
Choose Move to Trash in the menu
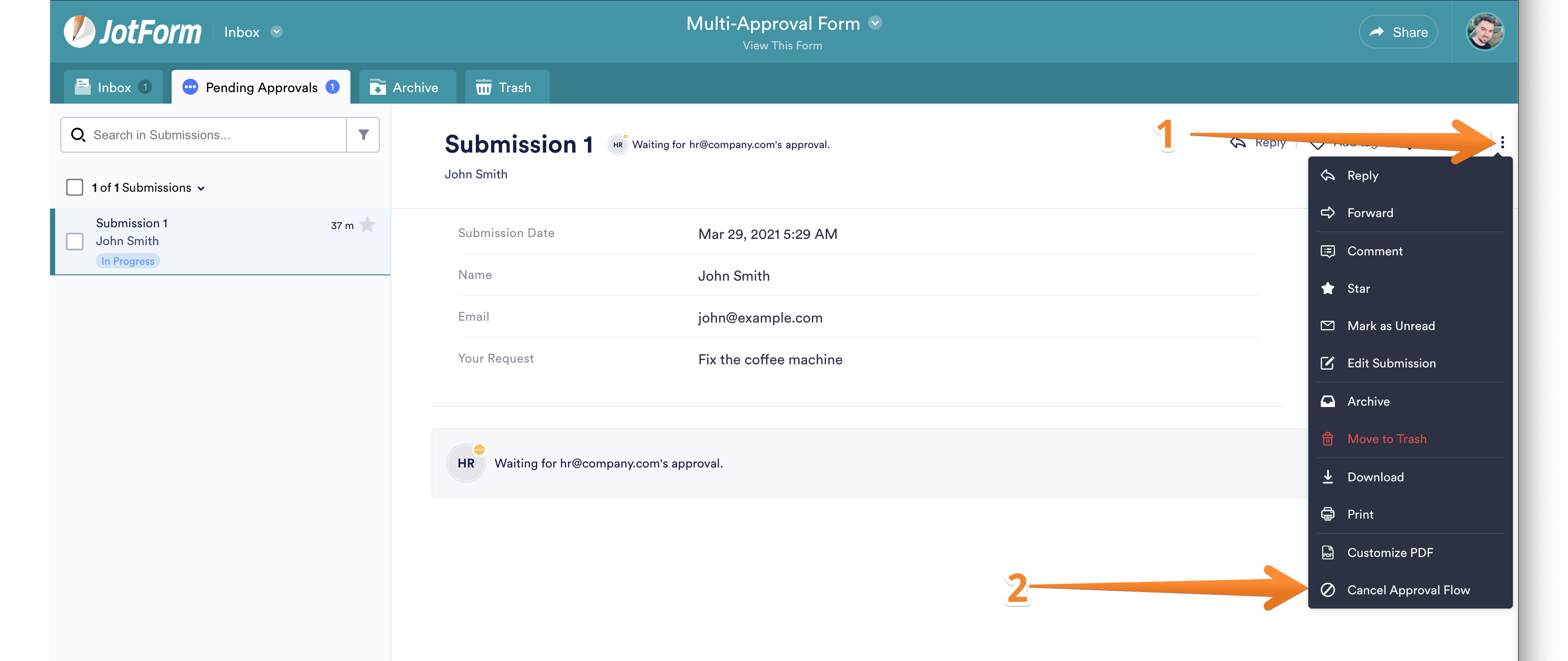[x=1410, y=438]
